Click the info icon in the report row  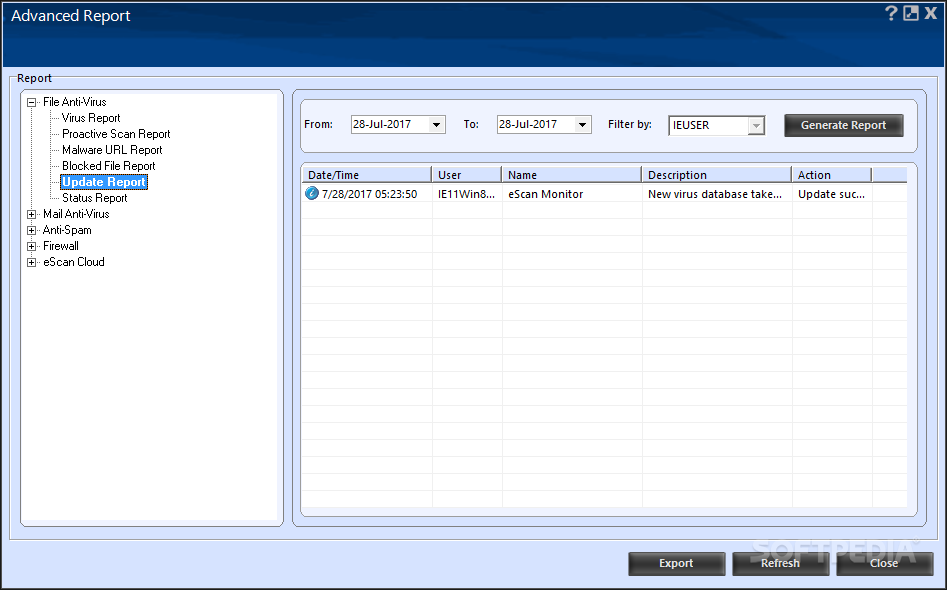312,193
